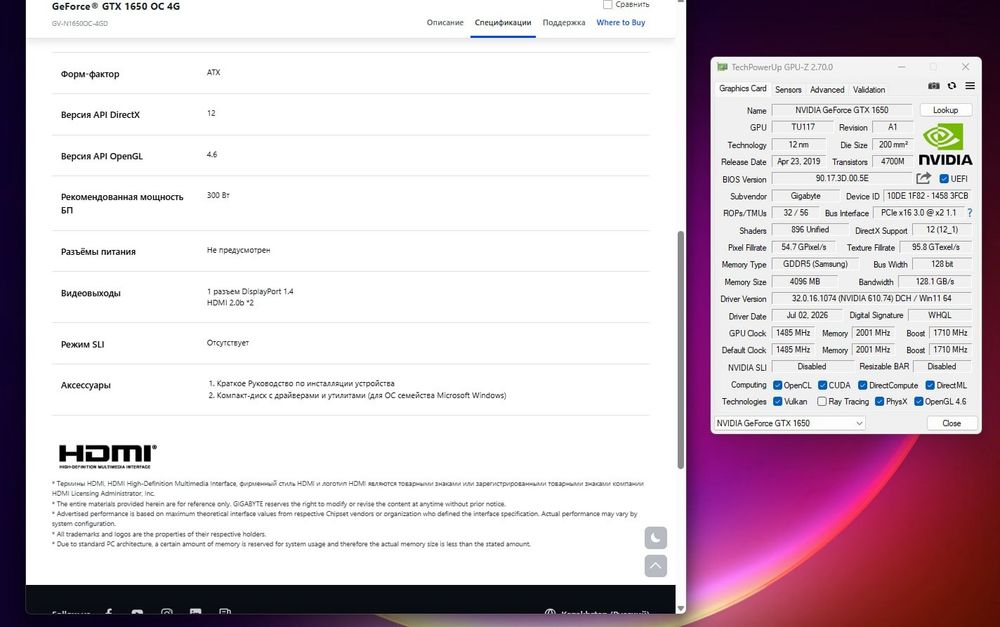The width and height of the screenshot is (1000, 627).
Task: Click the Shaders 896 Unified value
Action: pos(810,230)
